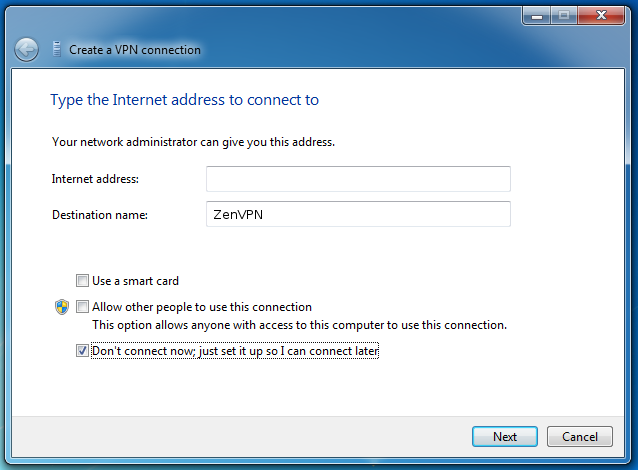Click the Destination name field containing ZenVPN

click(x=358, y=214)
